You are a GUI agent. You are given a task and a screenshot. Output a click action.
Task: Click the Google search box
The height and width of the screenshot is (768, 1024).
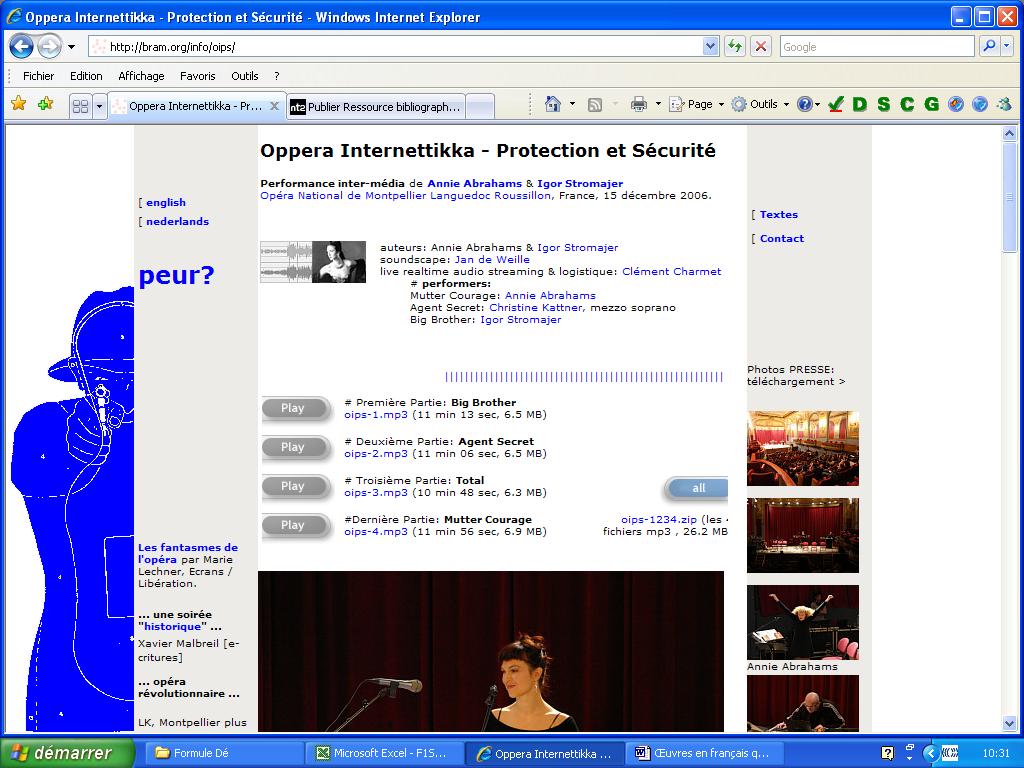point(876,46)
